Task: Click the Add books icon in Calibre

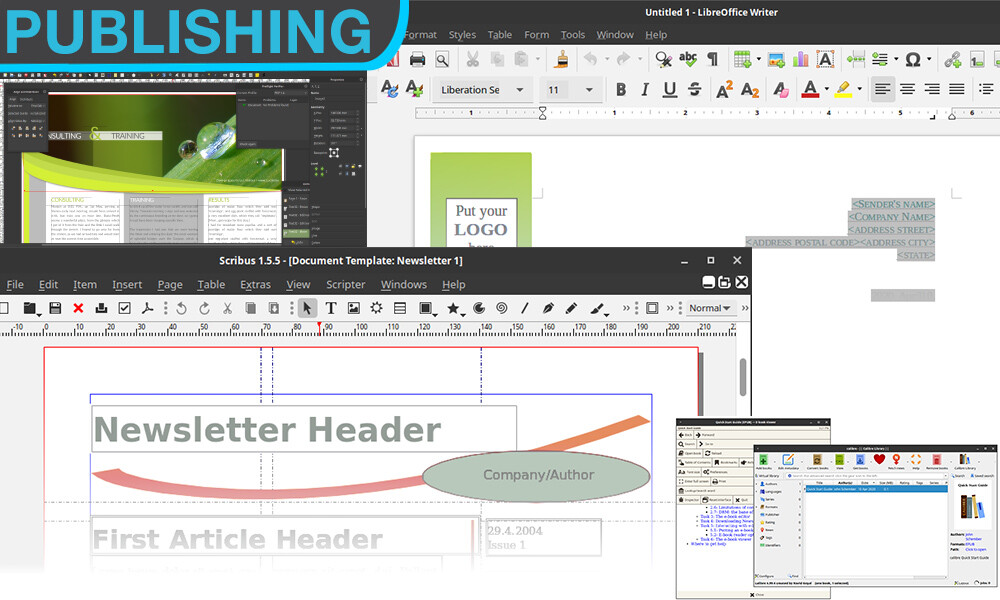Action: (x=764, y=460)
